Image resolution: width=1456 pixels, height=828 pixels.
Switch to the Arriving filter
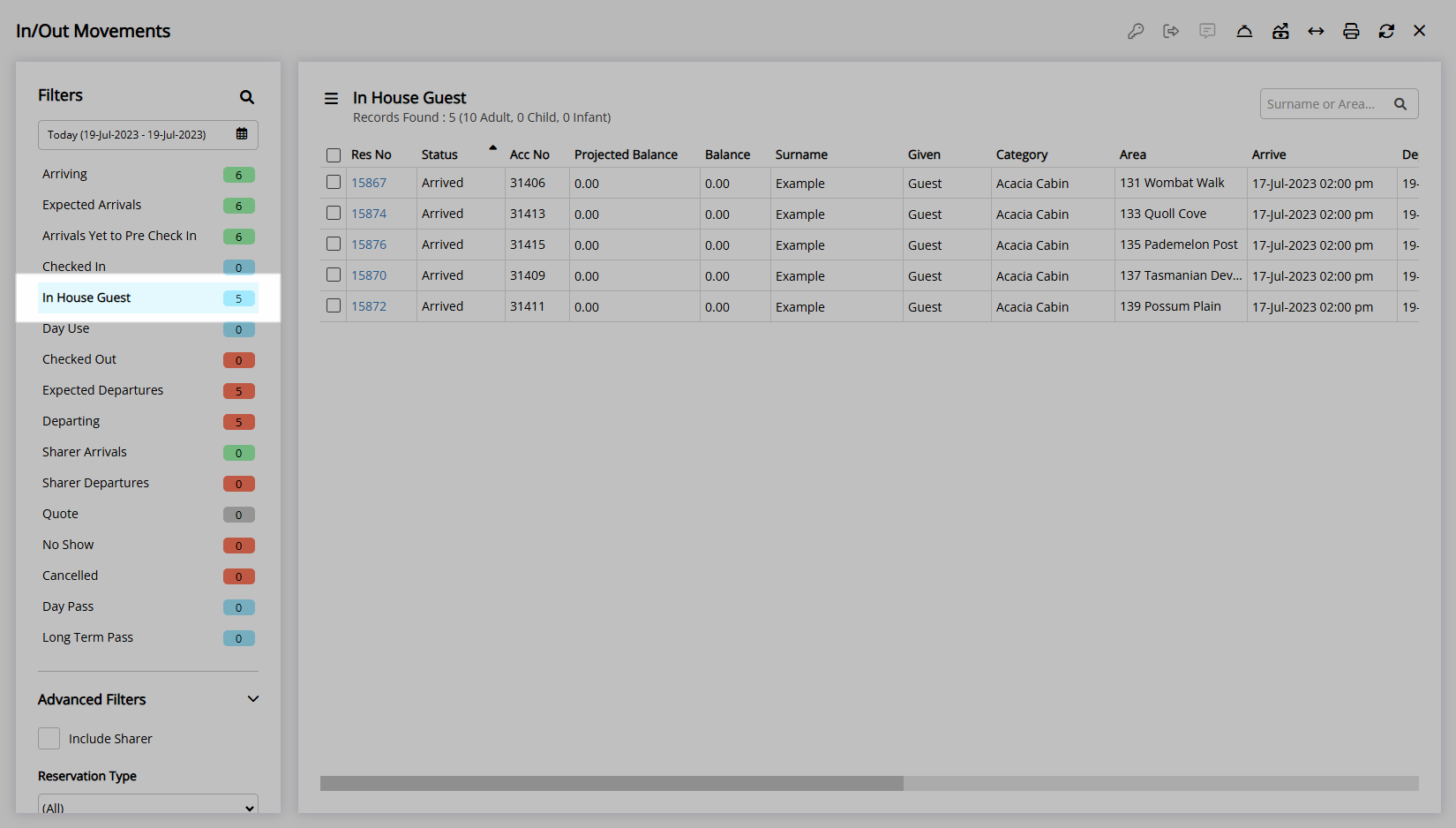point(65,174)
